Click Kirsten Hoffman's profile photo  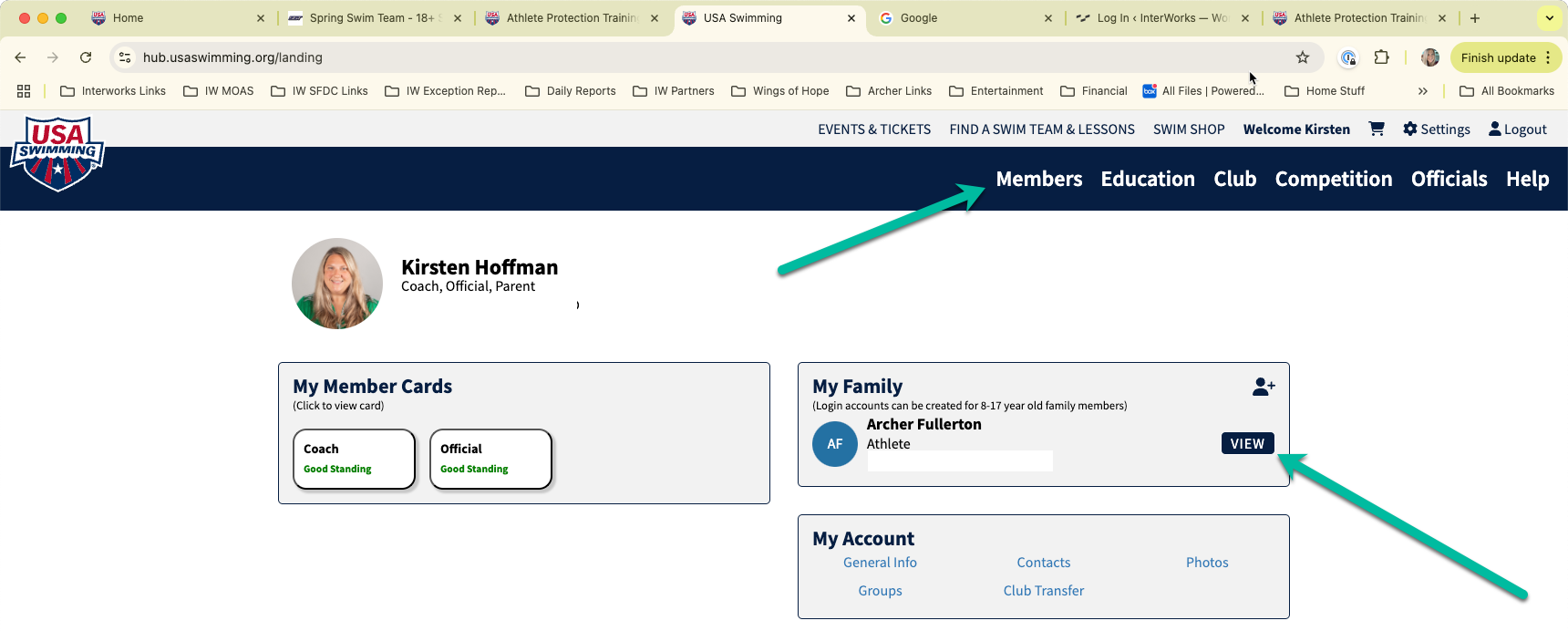pyautogui.click(x=337, y=284)
